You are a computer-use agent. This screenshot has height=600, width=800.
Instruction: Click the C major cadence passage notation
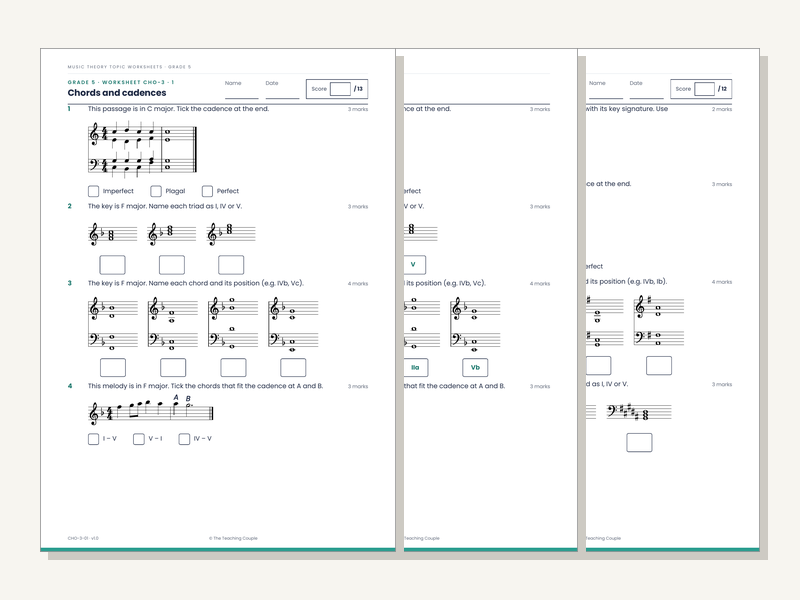142,148
